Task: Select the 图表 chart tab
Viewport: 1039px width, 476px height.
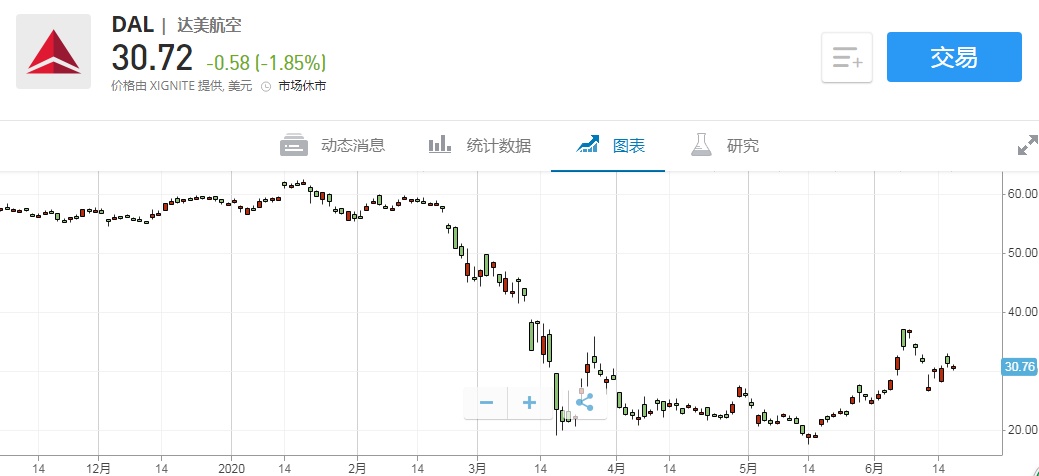Action: point(629,146)
